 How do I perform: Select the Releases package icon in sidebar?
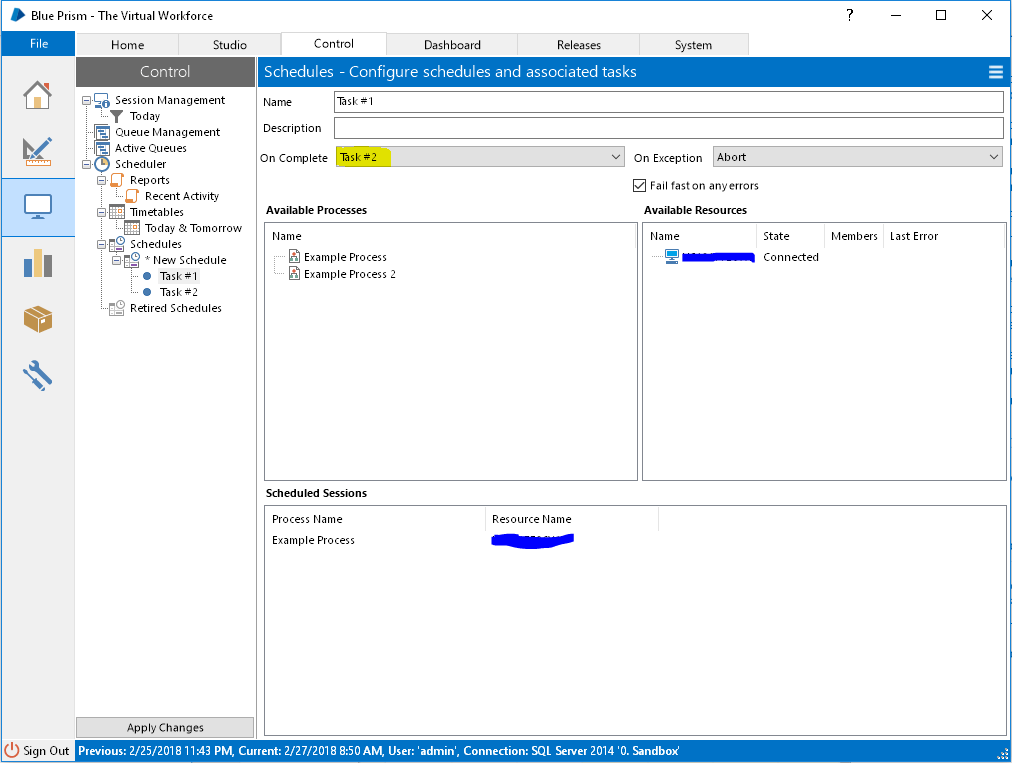(37, 319)
